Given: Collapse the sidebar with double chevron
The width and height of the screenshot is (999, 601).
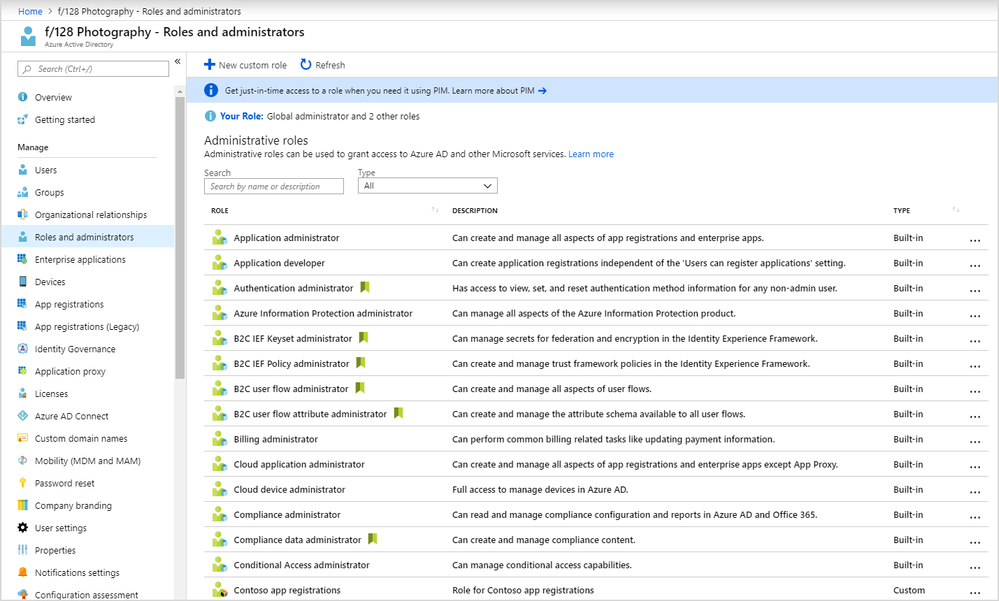Looking at the screenshot, I should (178, 61).
